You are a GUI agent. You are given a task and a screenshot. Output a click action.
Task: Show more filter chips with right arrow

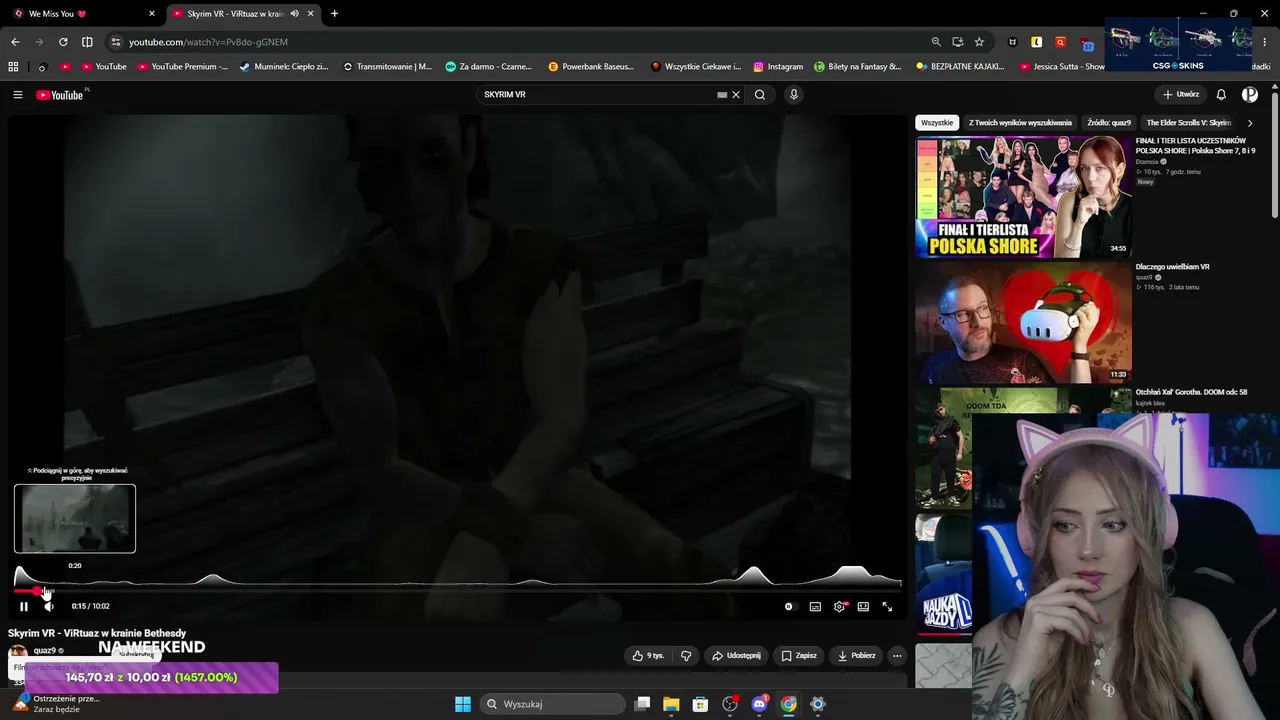click(1250, 123)
